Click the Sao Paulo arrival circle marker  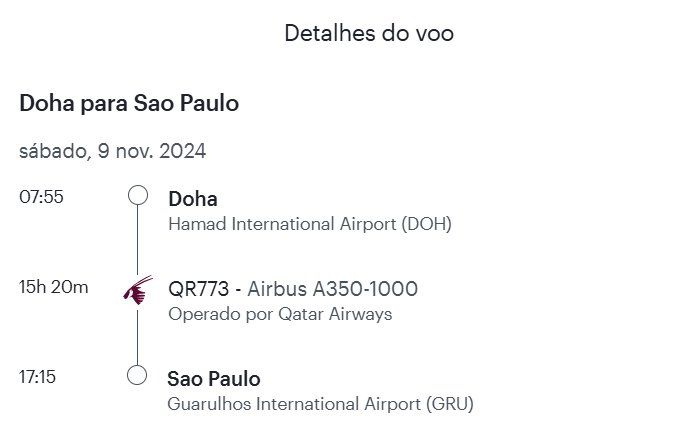click(138, 375)
